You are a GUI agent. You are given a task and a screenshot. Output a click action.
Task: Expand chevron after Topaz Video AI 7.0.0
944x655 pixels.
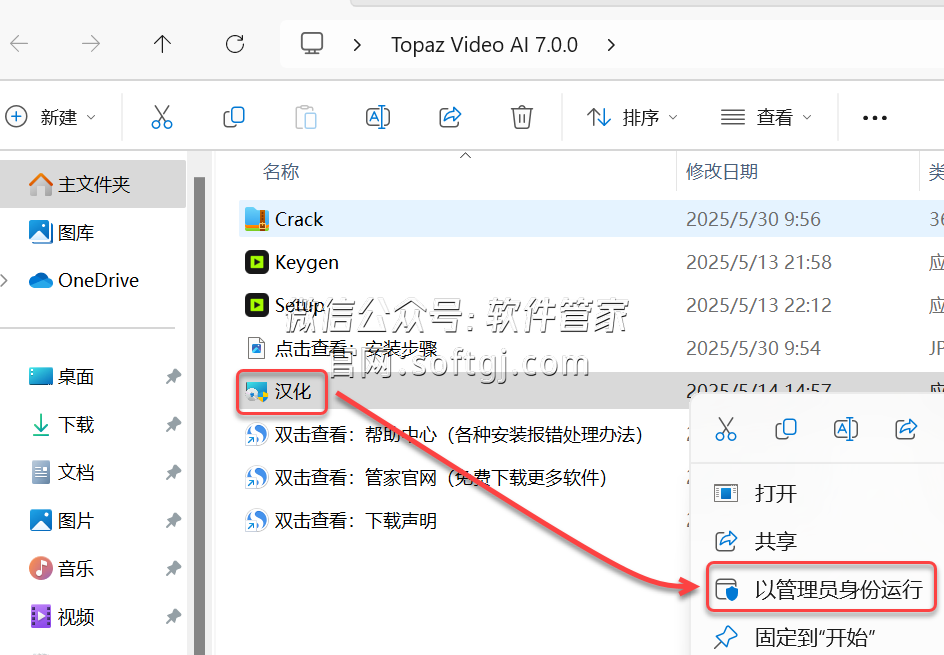611,45
